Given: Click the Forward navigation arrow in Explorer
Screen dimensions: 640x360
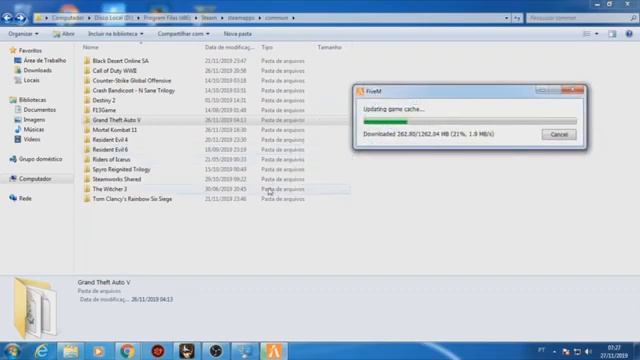Looking at the screenshot, I should (20, 18).
